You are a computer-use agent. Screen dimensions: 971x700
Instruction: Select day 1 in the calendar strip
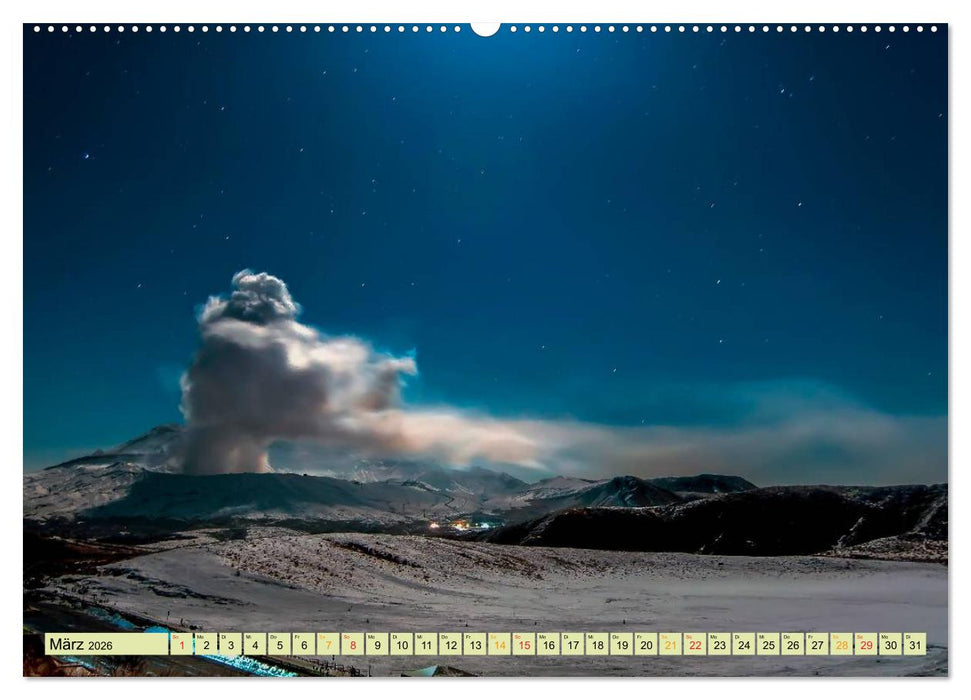tap(181, 644)
